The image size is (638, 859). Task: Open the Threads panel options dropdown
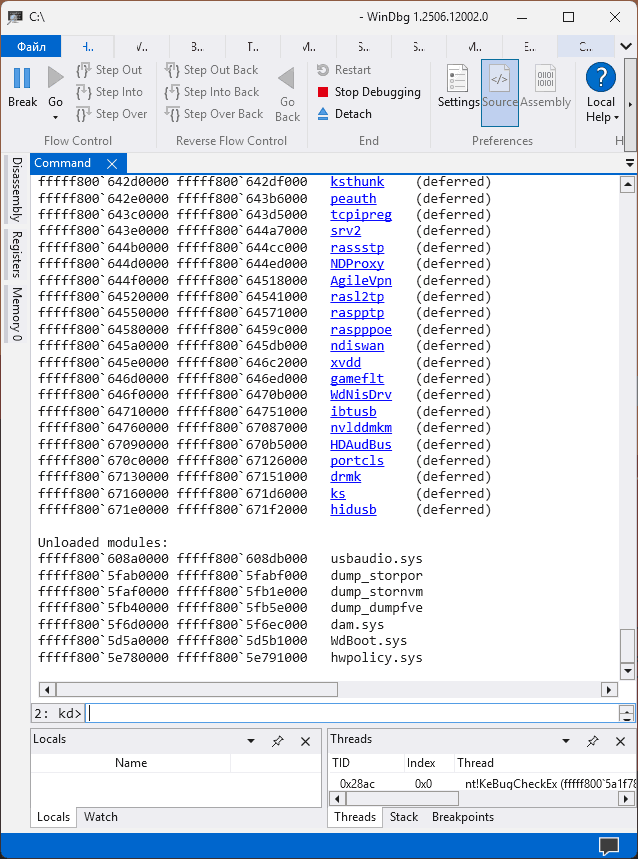click(566, 741)
